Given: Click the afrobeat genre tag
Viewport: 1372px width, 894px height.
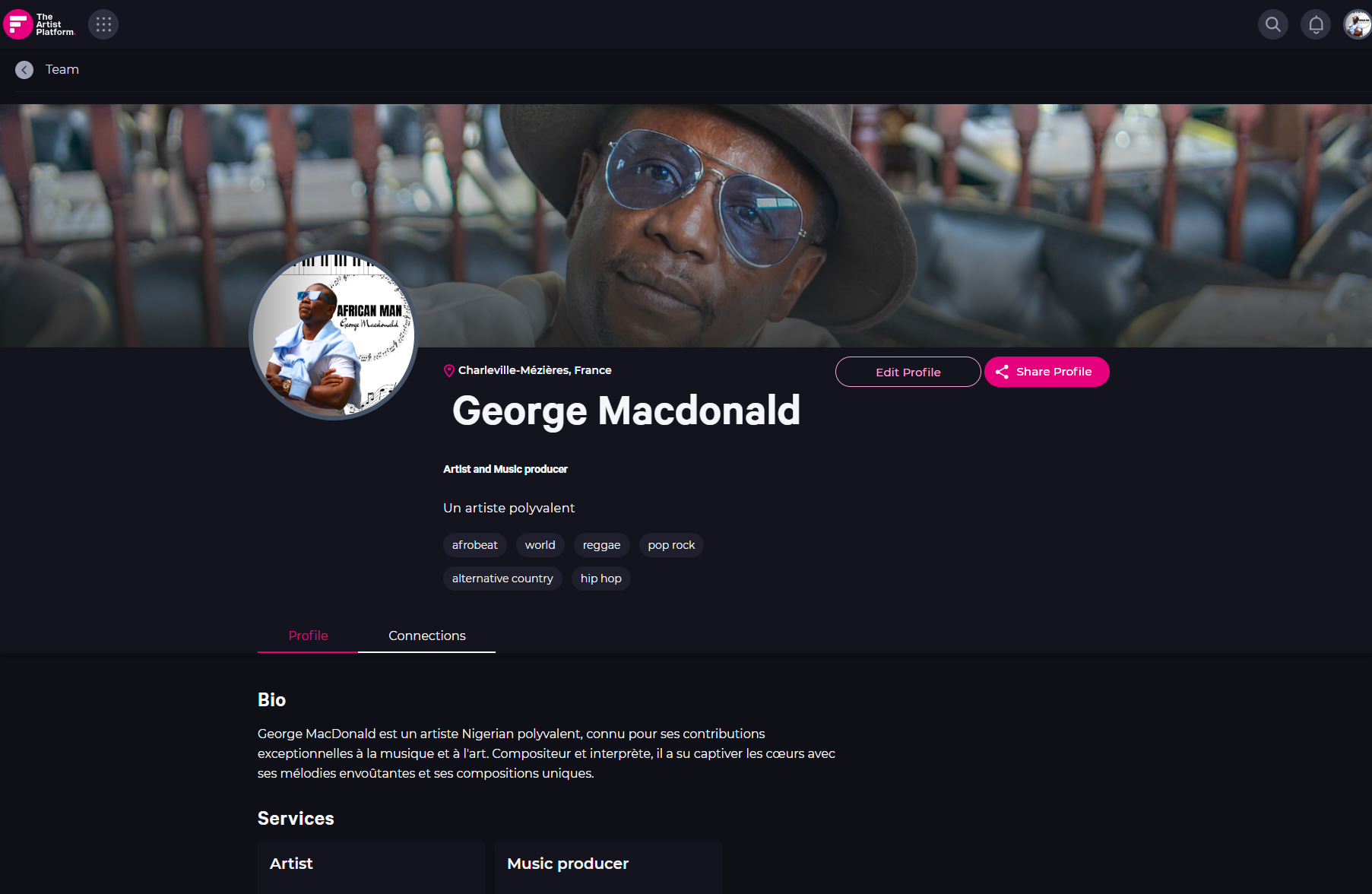Looking at the screenshot, I should [475, 545].
